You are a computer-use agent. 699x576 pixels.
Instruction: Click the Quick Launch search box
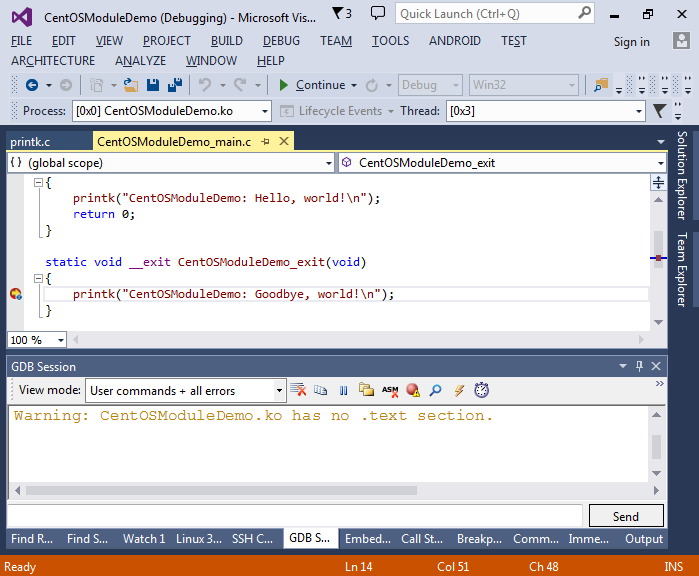click(495, 13)
